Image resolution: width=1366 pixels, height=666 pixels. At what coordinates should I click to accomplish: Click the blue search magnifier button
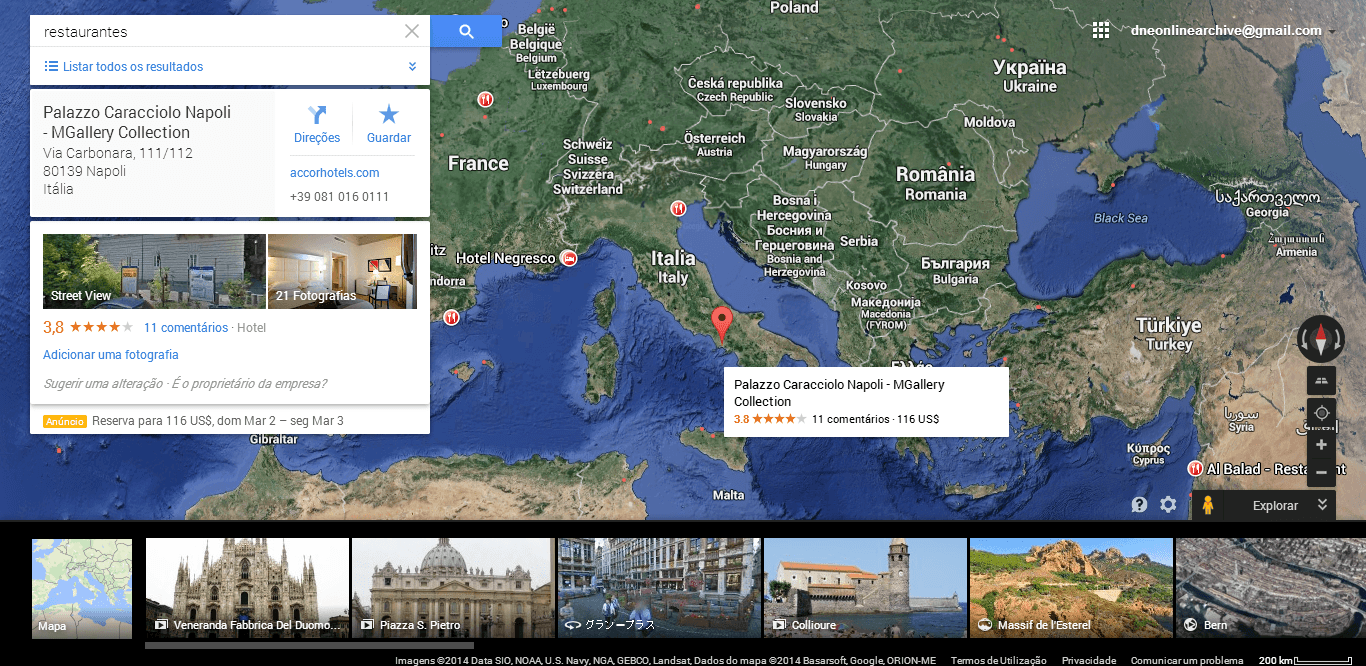tap(466, 31)
